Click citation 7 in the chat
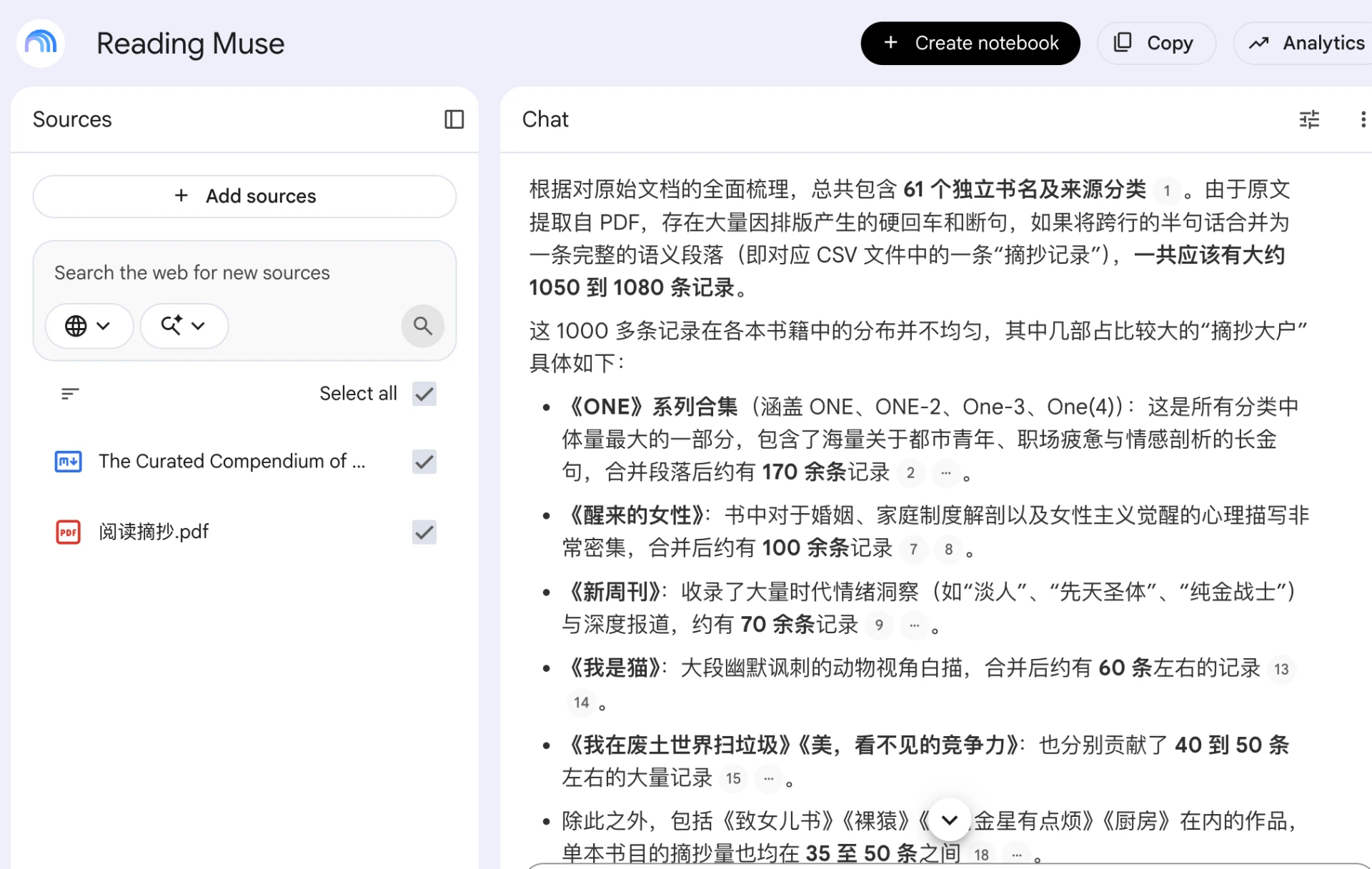Screen dimensions: 1372x869 [913, 550]
